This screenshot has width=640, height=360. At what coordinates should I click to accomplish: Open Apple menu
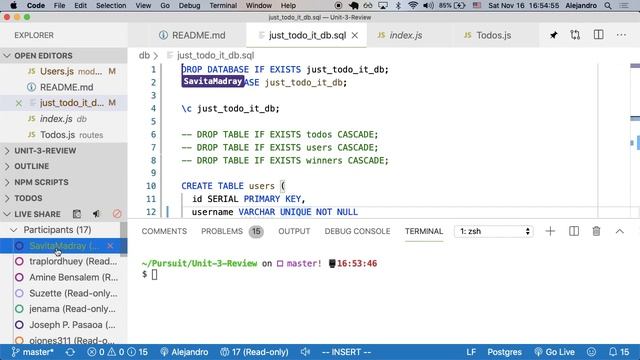click(13, 6)
